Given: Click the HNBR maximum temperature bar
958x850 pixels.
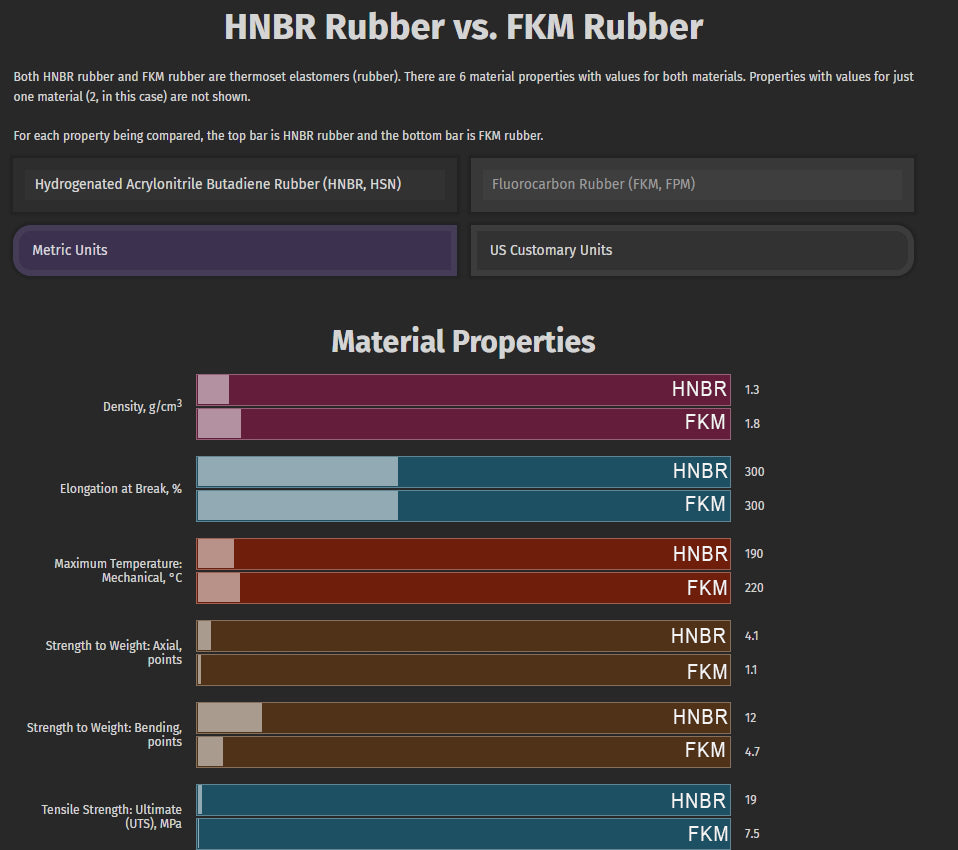Looking at the screenshot, I should [463, 554].
